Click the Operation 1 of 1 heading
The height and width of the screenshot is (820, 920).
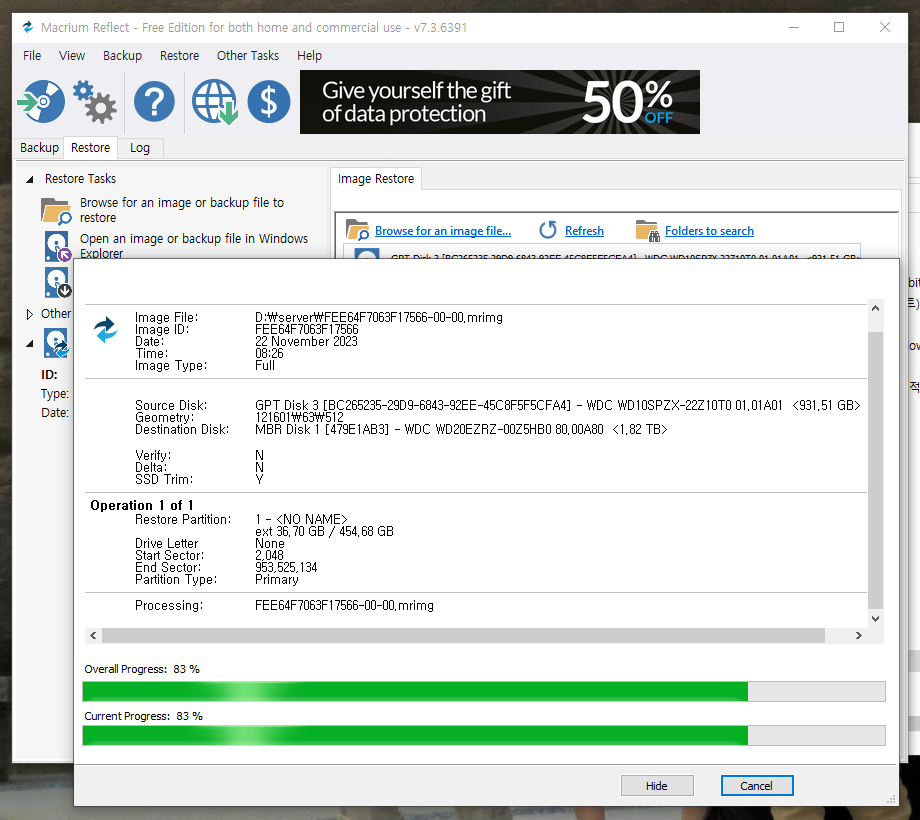tap(141, 505)
